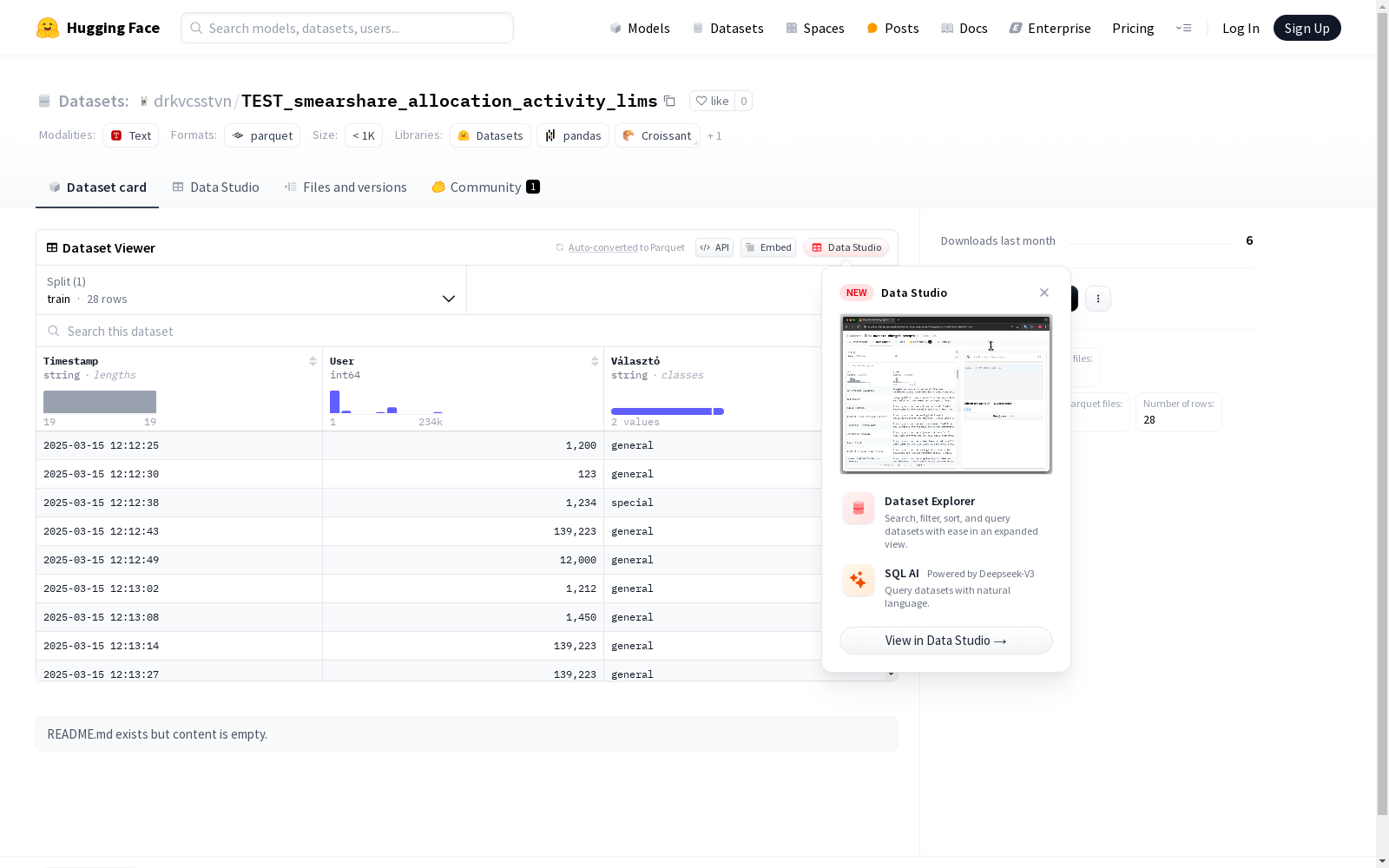Select the Croissant library tag

657,135
